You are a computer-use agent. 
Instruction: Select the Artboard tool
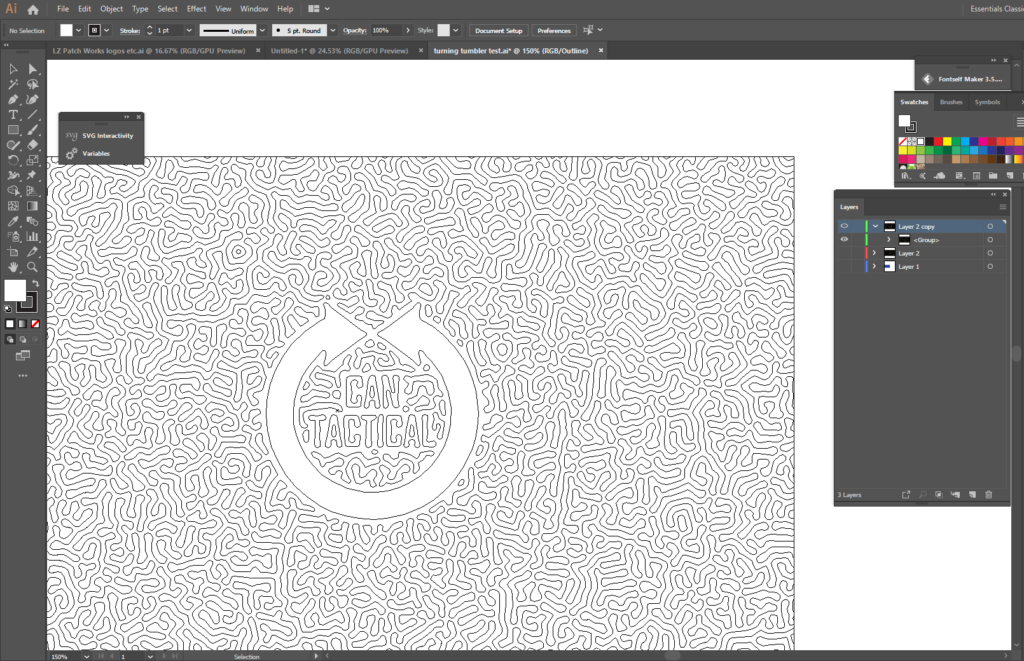pos(13,251)
